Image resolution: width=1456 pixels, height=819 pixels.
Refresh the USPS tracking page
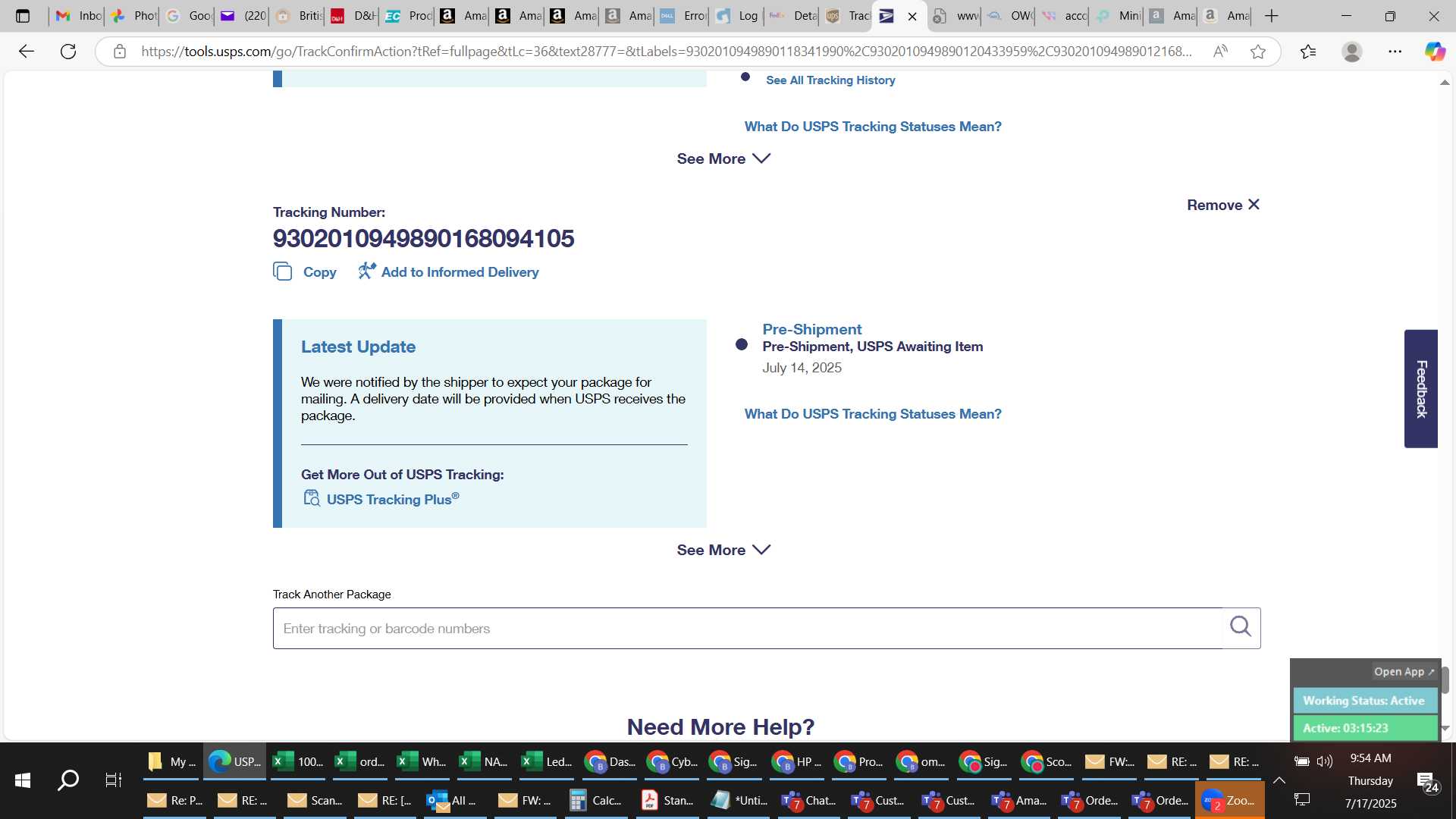[x=68, y=52]
